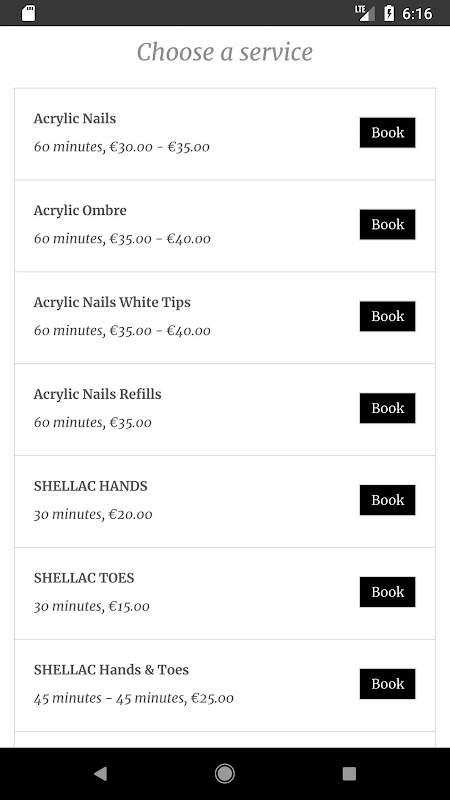Select the Acrylic Nails service title
The image size is (450, 800).
[x=75, y=118]
